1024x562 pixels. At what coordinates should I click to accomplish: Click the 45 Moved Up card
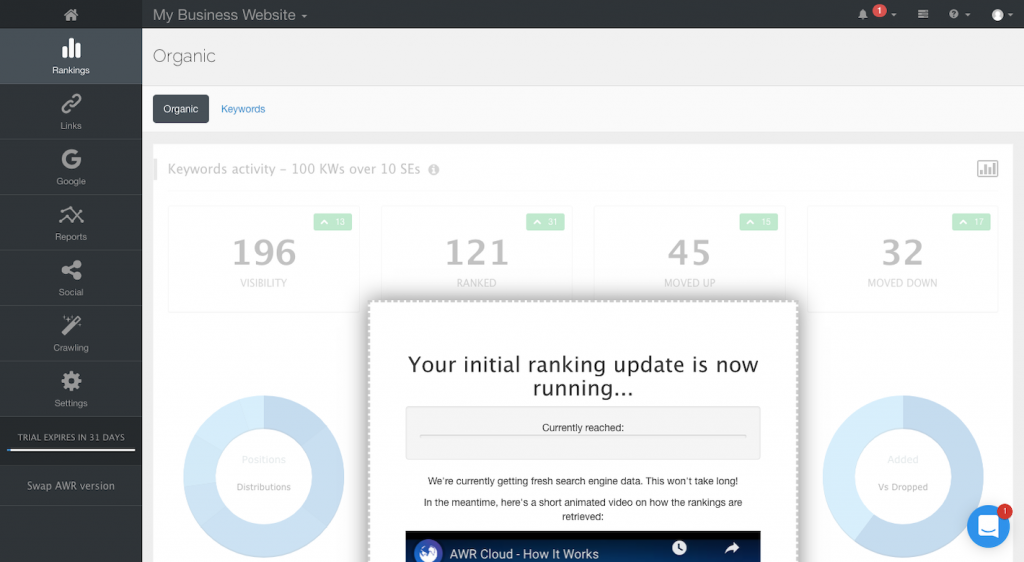coord(690,254)
